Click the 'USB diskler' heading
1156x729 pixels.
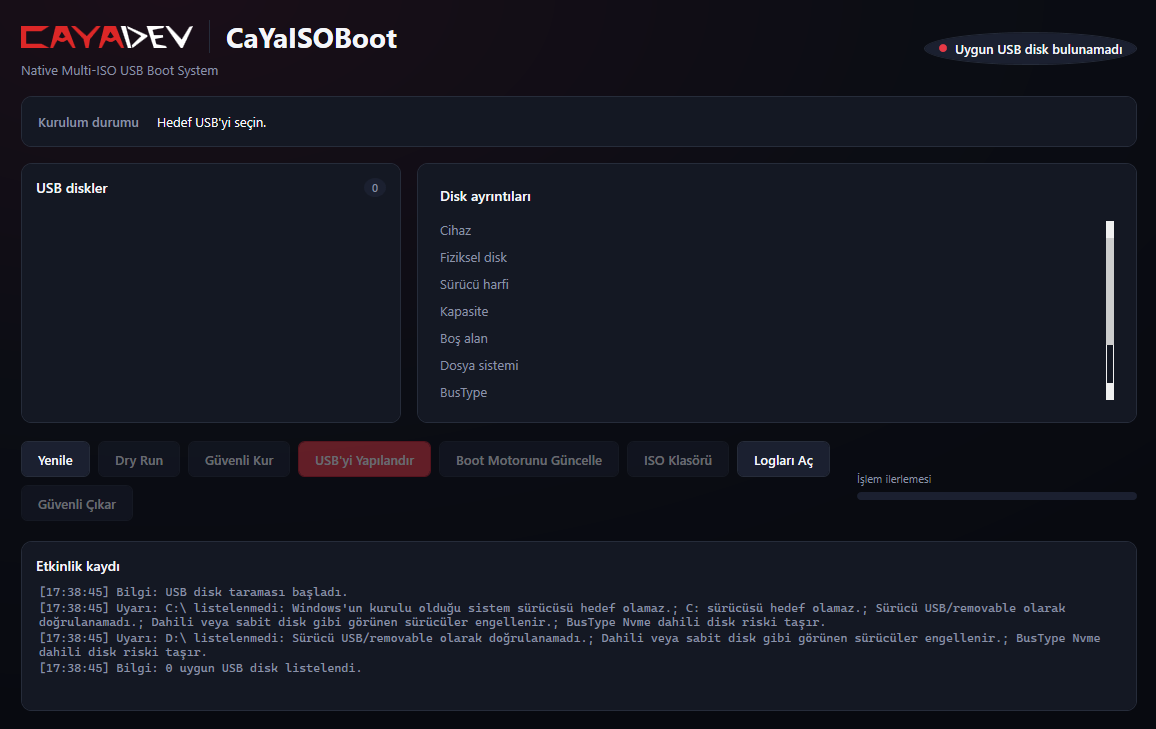72,189
